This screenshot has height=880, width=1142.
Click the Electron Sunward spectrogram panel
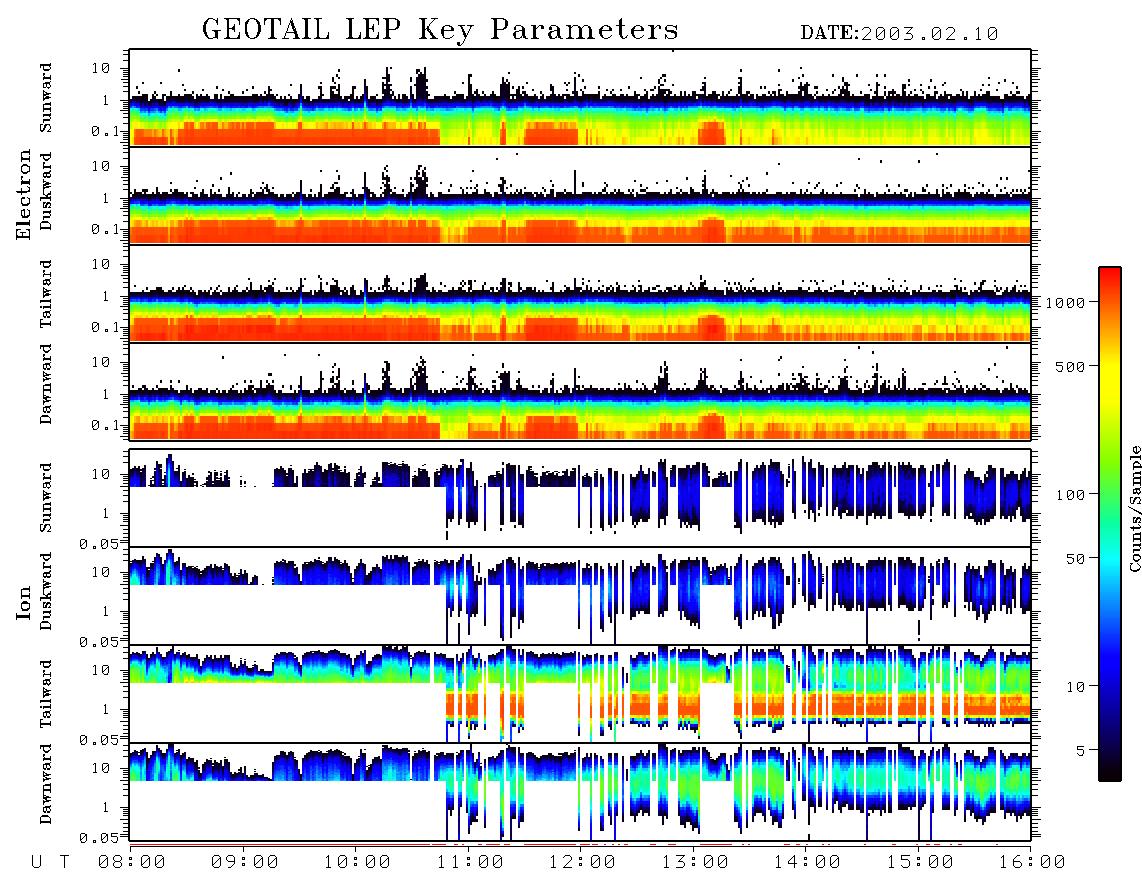580,98
